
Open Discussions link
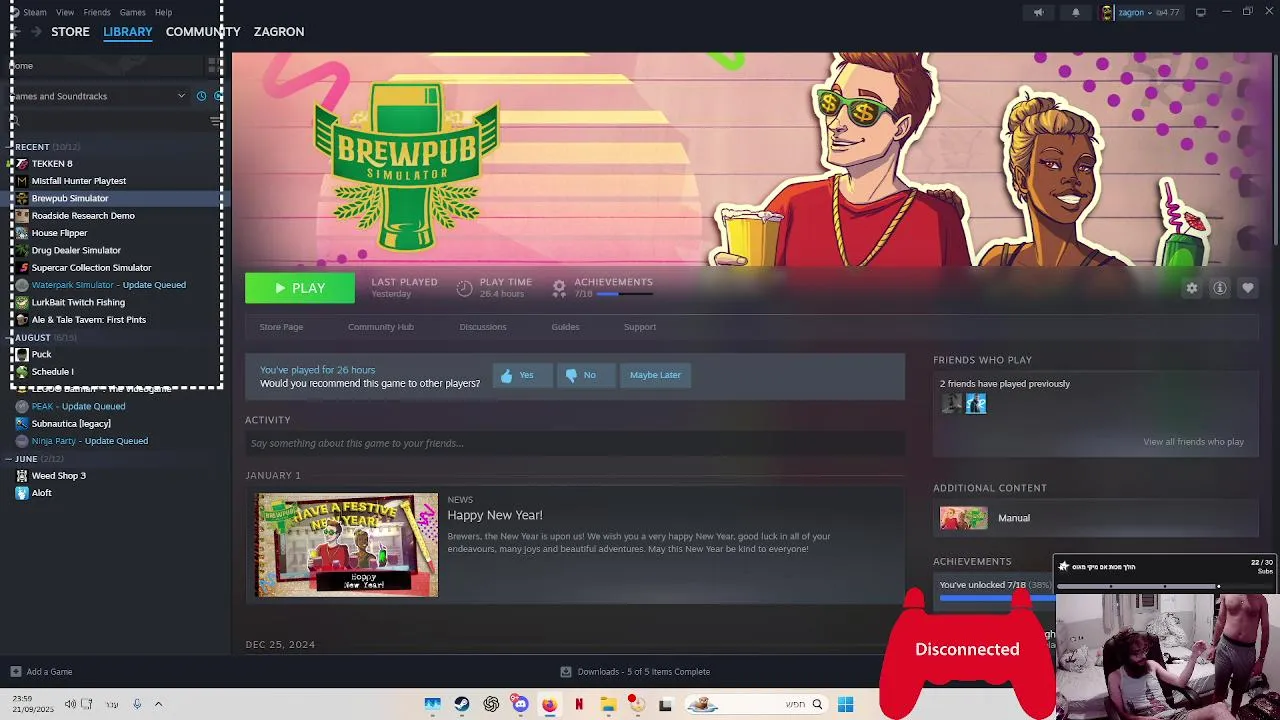pos(483,327)
